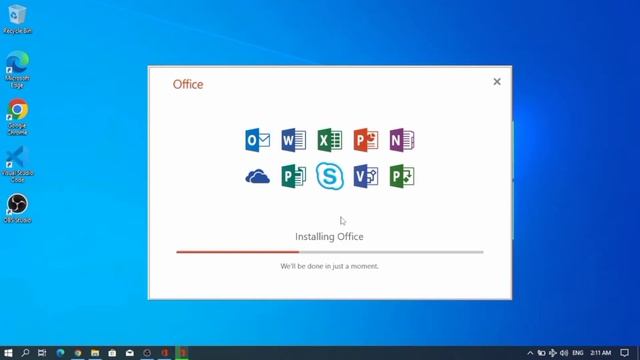Image resolution: width=640 pixels, height=360 pixels.
Task: Click the Excel icon in Office installer
Action: (x=330, y=140)
